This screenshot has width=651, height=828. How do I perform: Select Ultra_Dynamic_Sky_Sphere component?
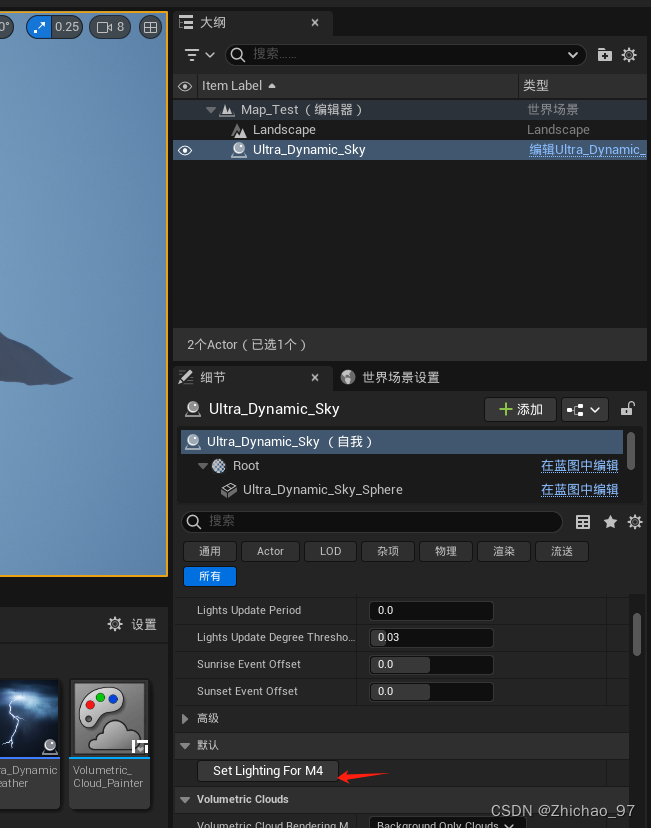click(x=402, y=490)
